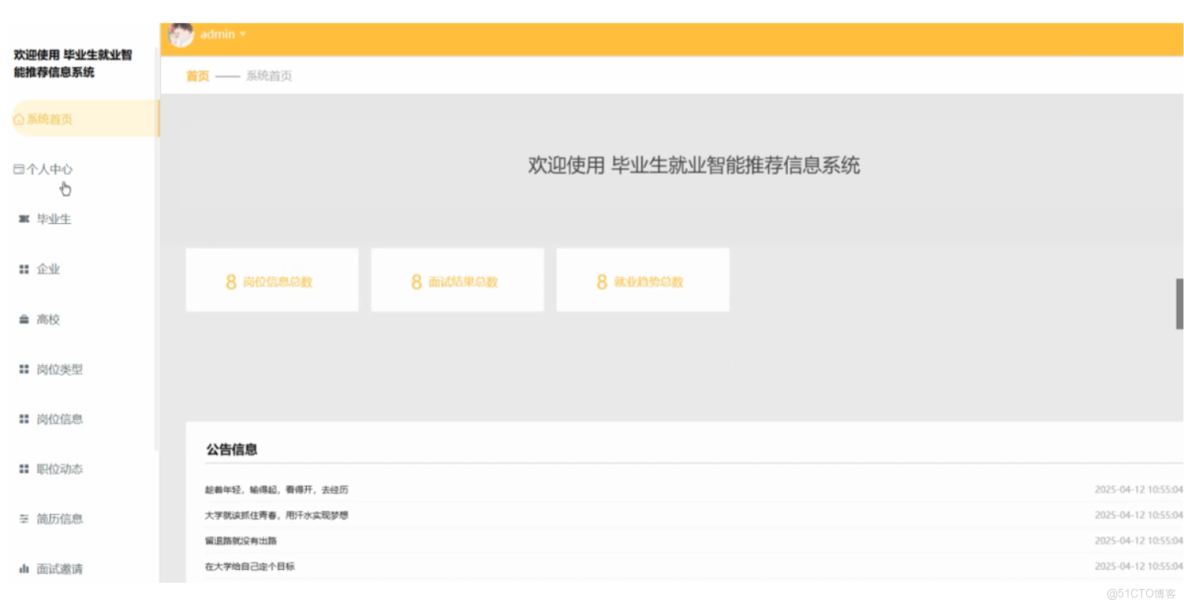The width and height of the screenshot is (1184, 607).
Task: Select the 简历信息 list icon
Action: coord(26,519)
